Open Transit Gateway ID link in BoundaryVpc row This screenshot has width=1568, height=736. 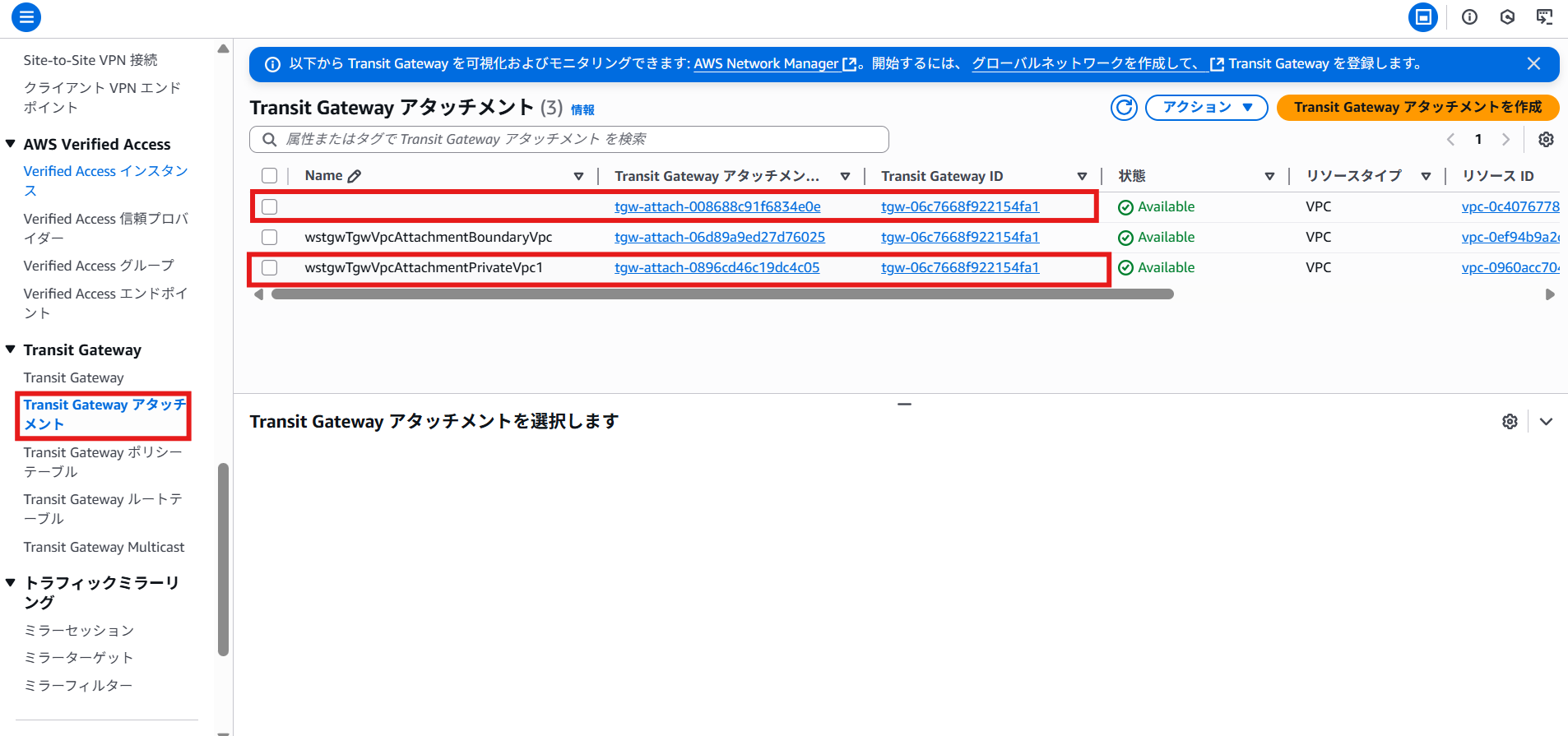[960, 238]
